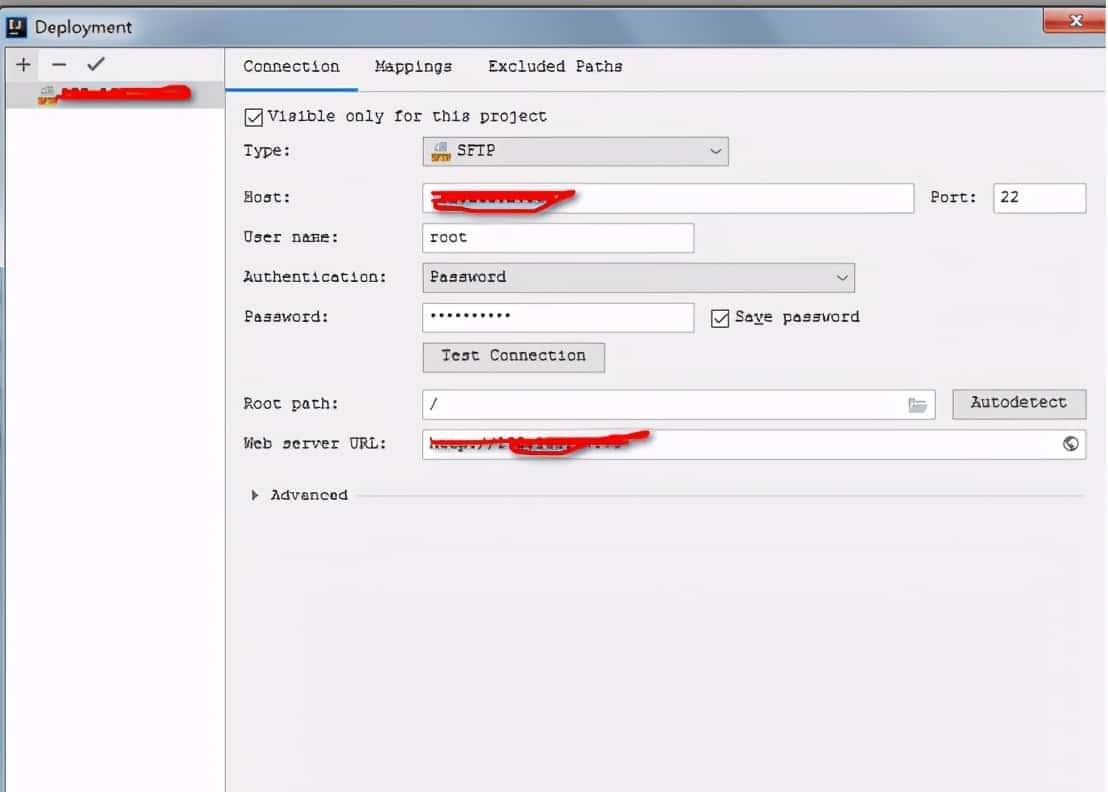Open the Authentication Password dropdown
1108x792 pixels.
pyautogui.click(x=638, y=277)
